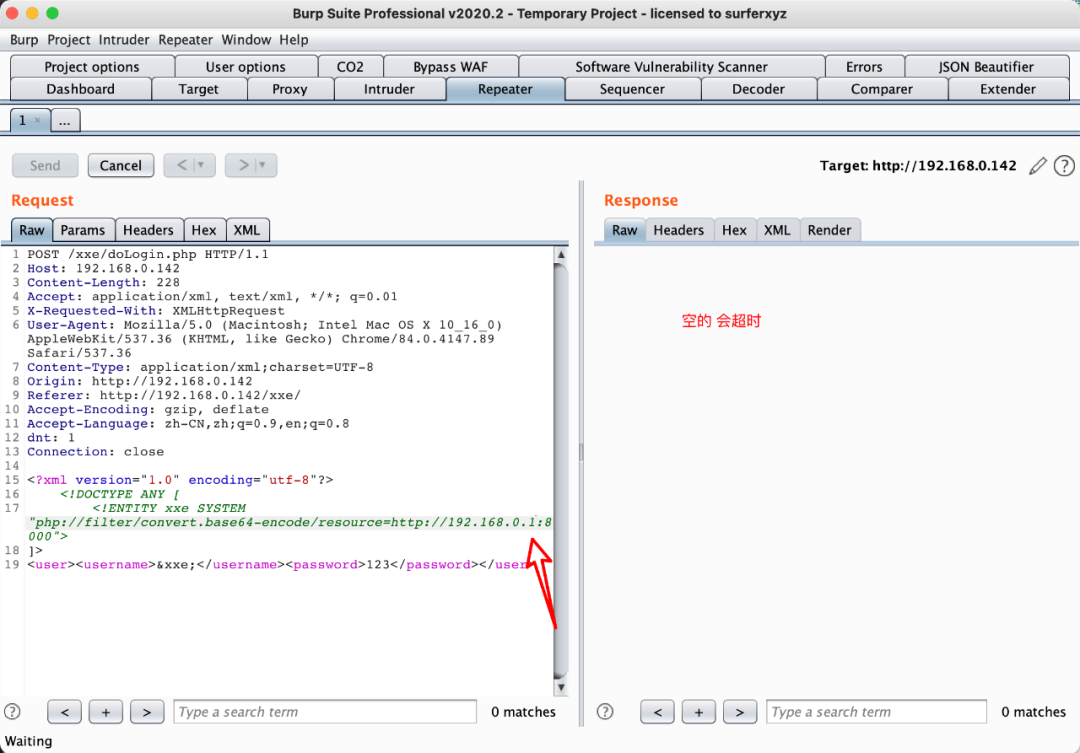Switch to Sequencer tab
Viewport: 1080px width, 753px height.
point(632,89)
